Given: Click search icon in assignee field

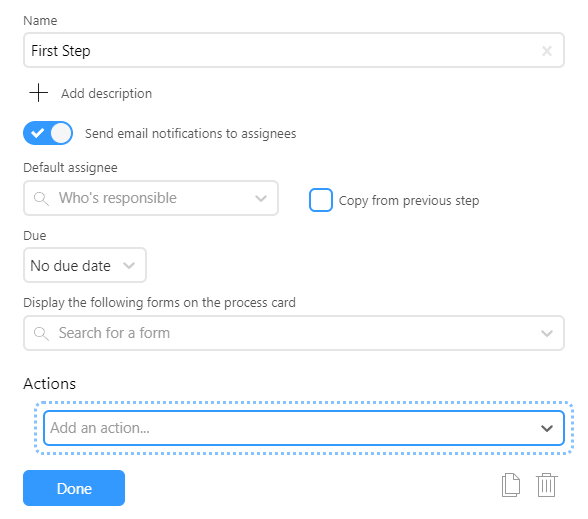Looking at the screenshot, I should pos(41,198).
